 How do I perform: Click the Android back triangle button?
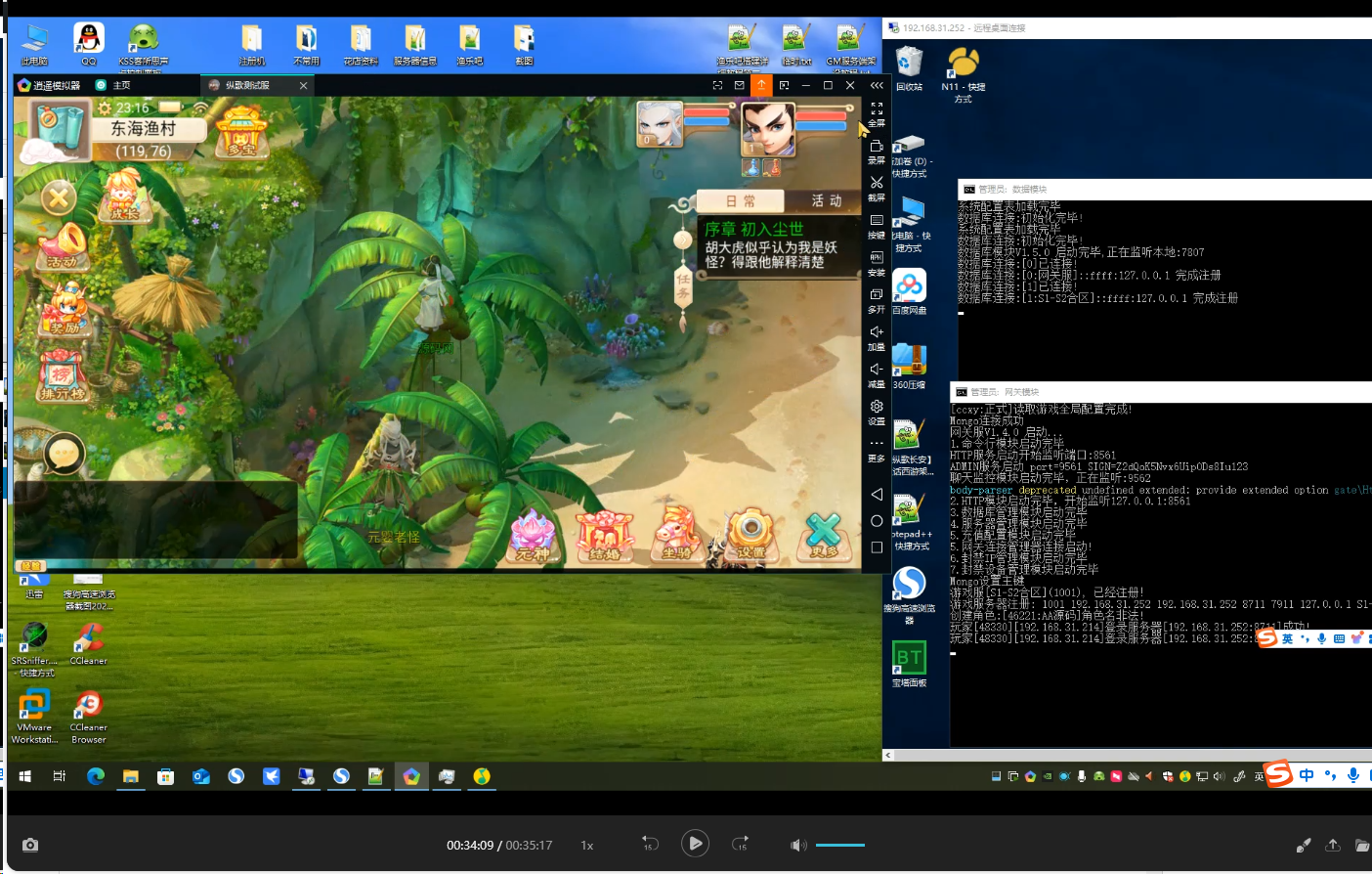click(877, 495)
